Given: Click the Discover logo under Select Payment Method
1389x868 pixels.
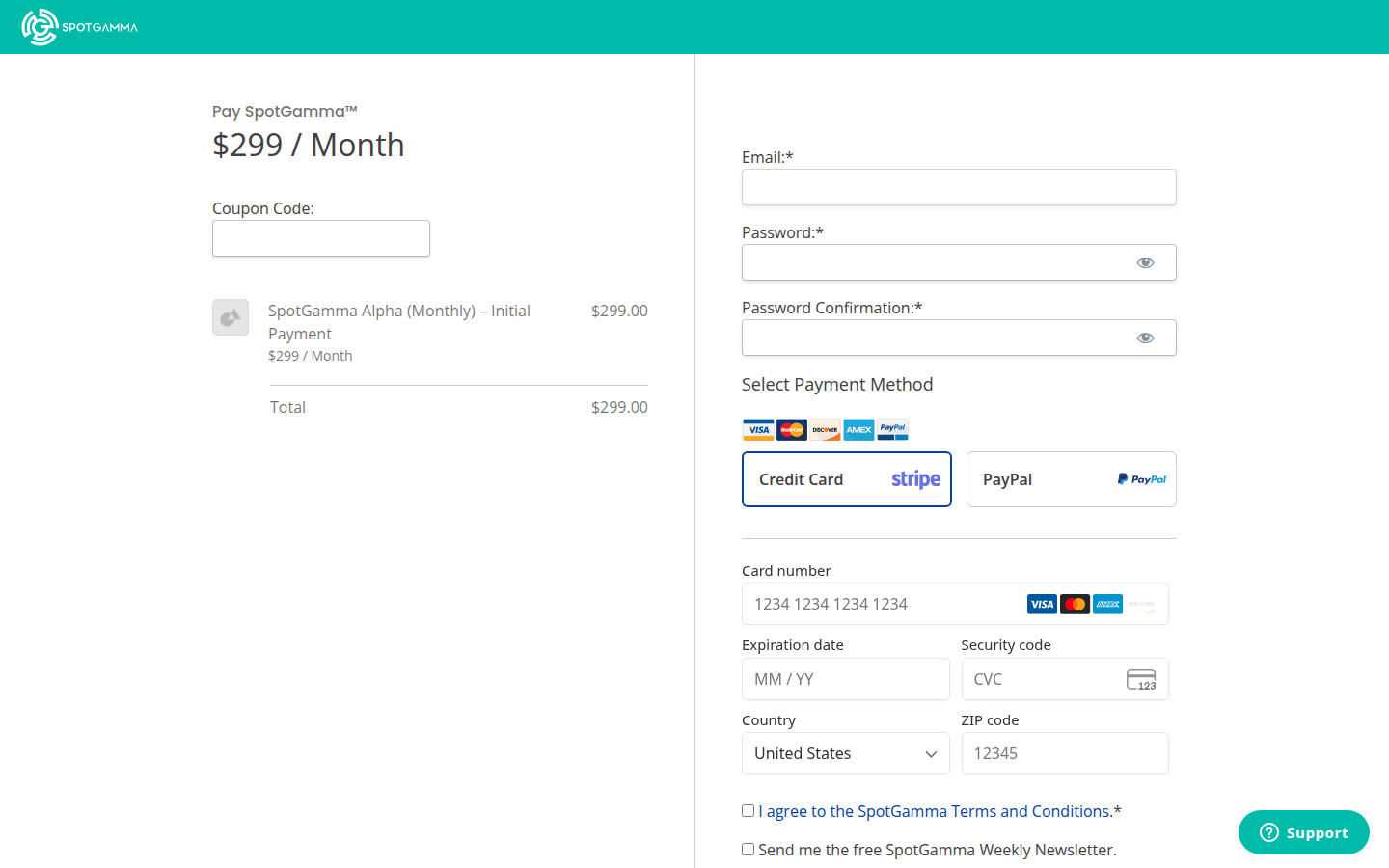Looking at the screenshot, I should click(x=826, y=430).
